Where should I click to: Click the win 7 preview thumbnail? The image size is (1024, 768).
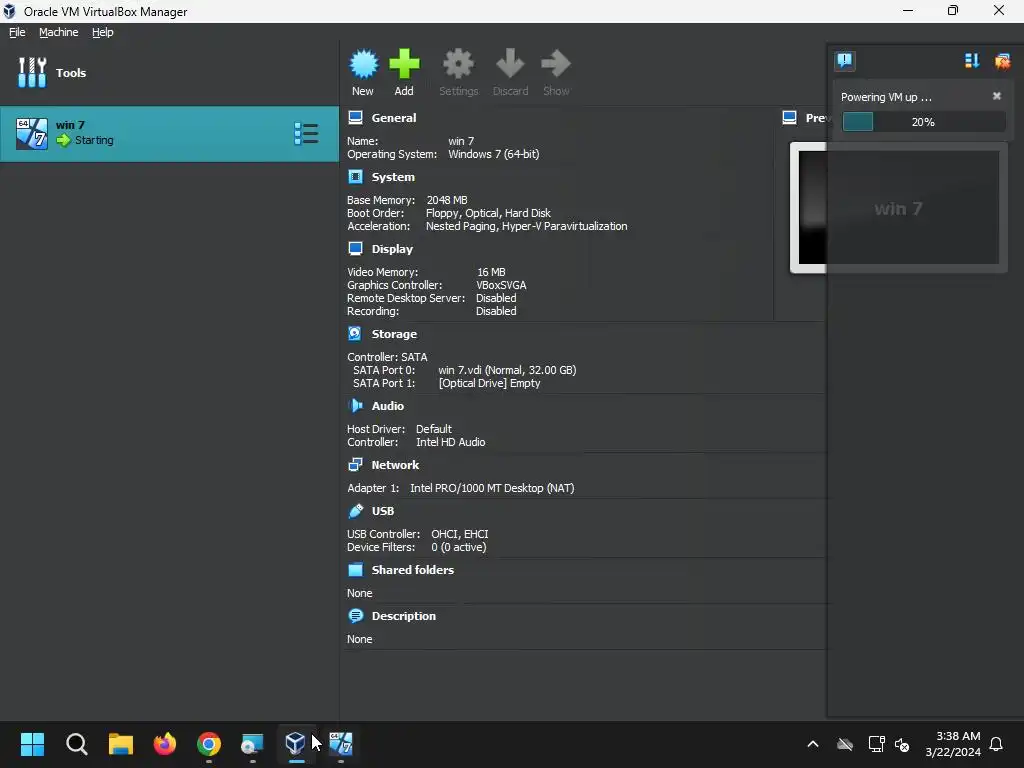(898, 208)
